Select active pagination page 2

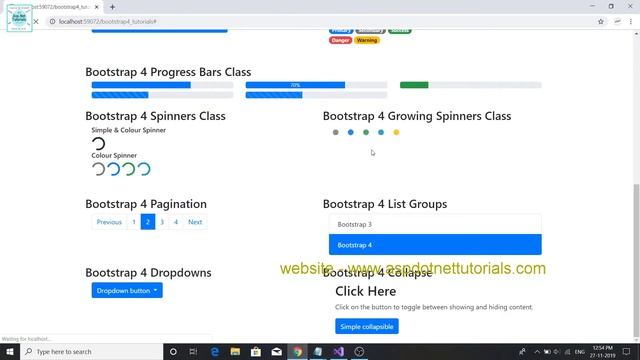(x=148, y=222)
